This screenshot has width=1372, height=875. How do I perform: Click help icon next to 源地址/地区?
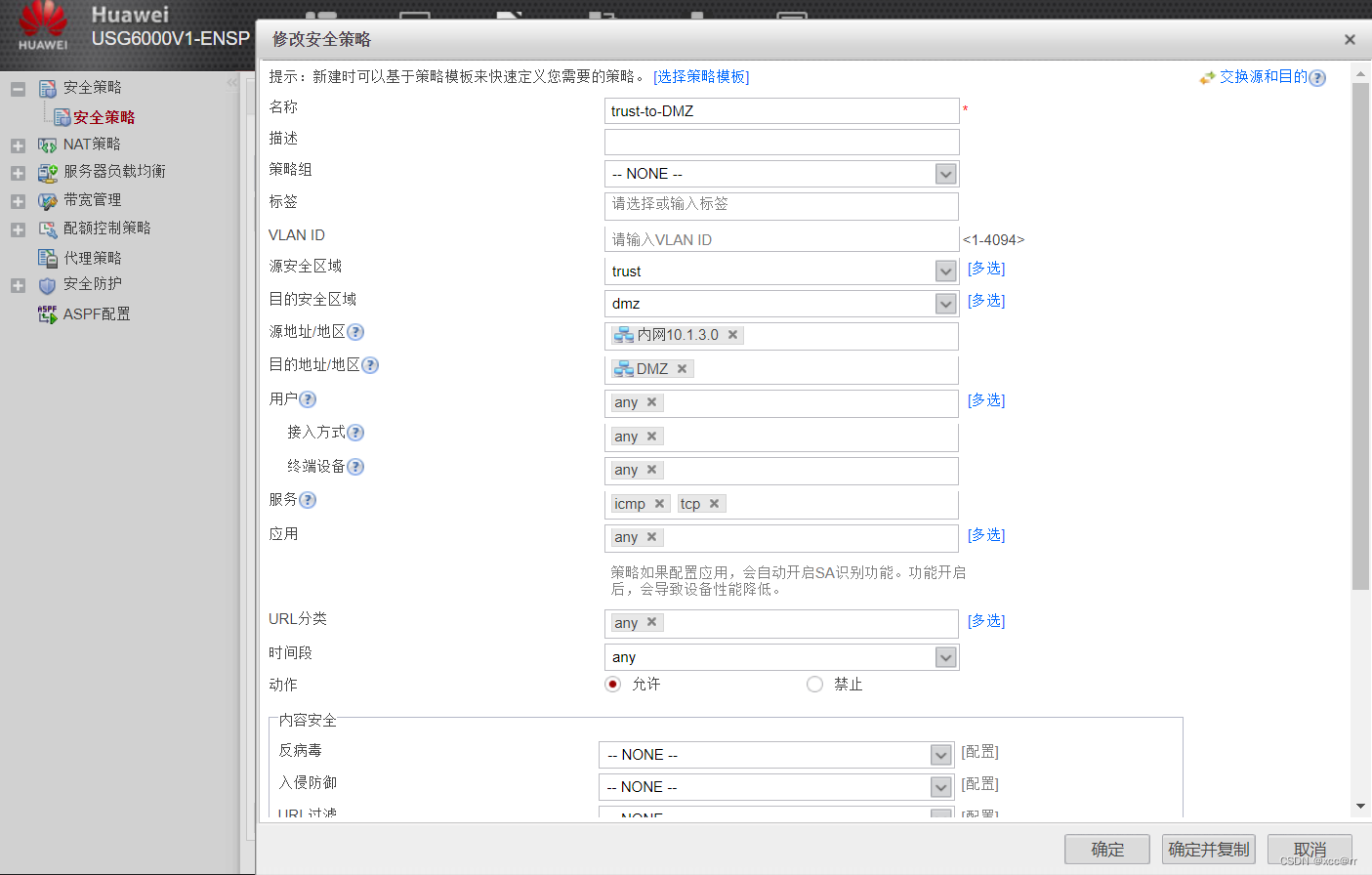[x=355, y=332]
